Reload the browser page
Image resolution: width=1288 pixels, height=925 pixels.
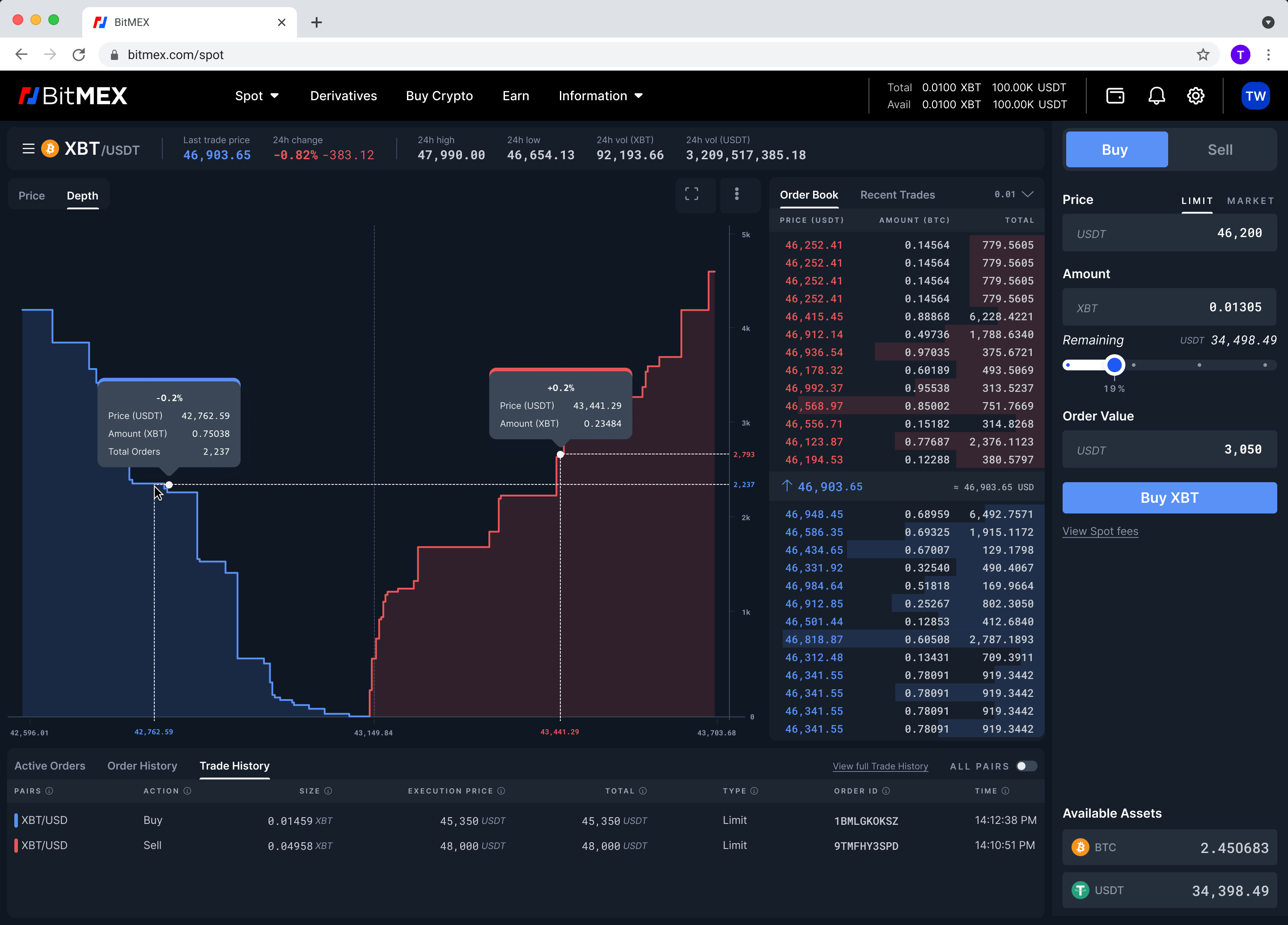pyautogui.click(x=79, y=55)
